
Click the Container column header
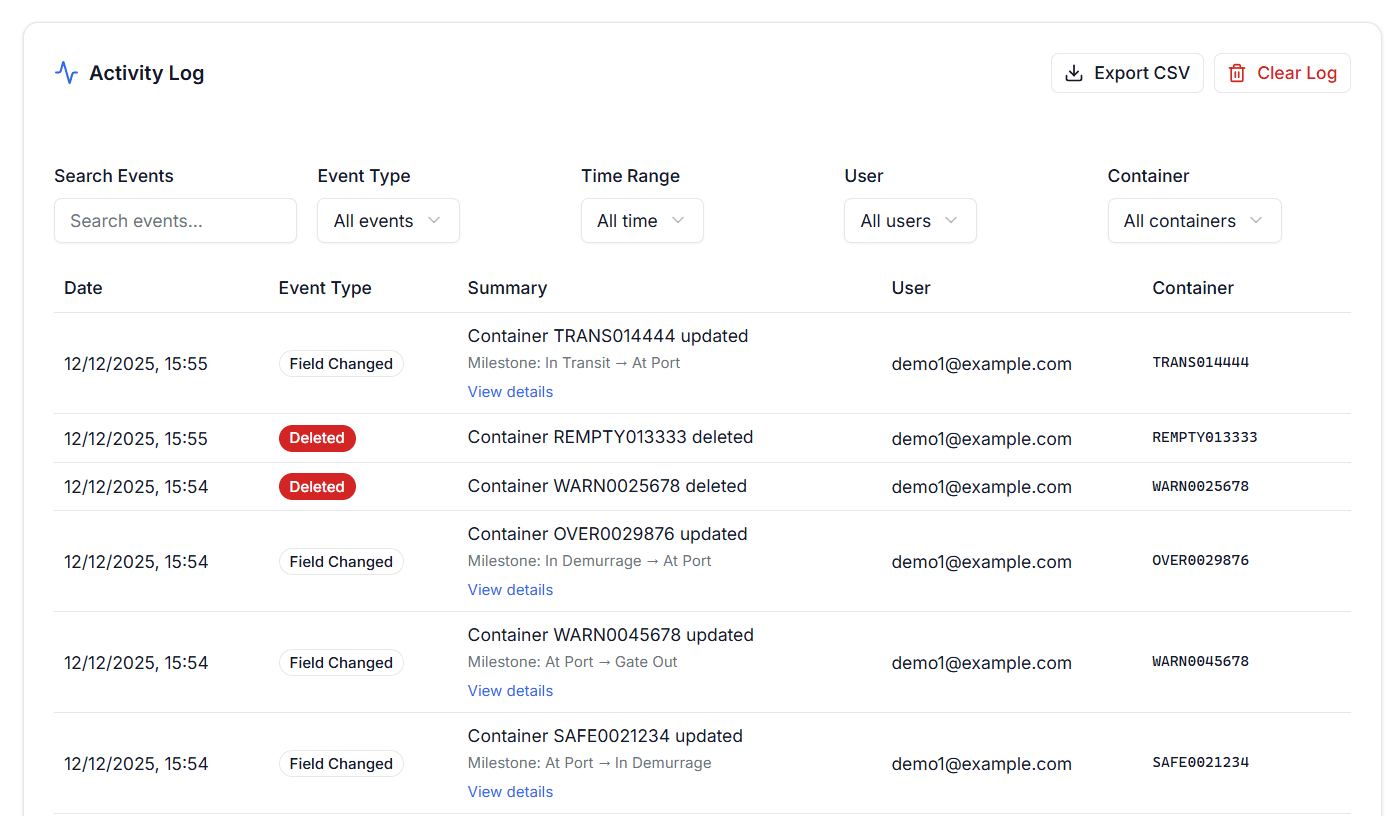click(x=1192, y=288)
